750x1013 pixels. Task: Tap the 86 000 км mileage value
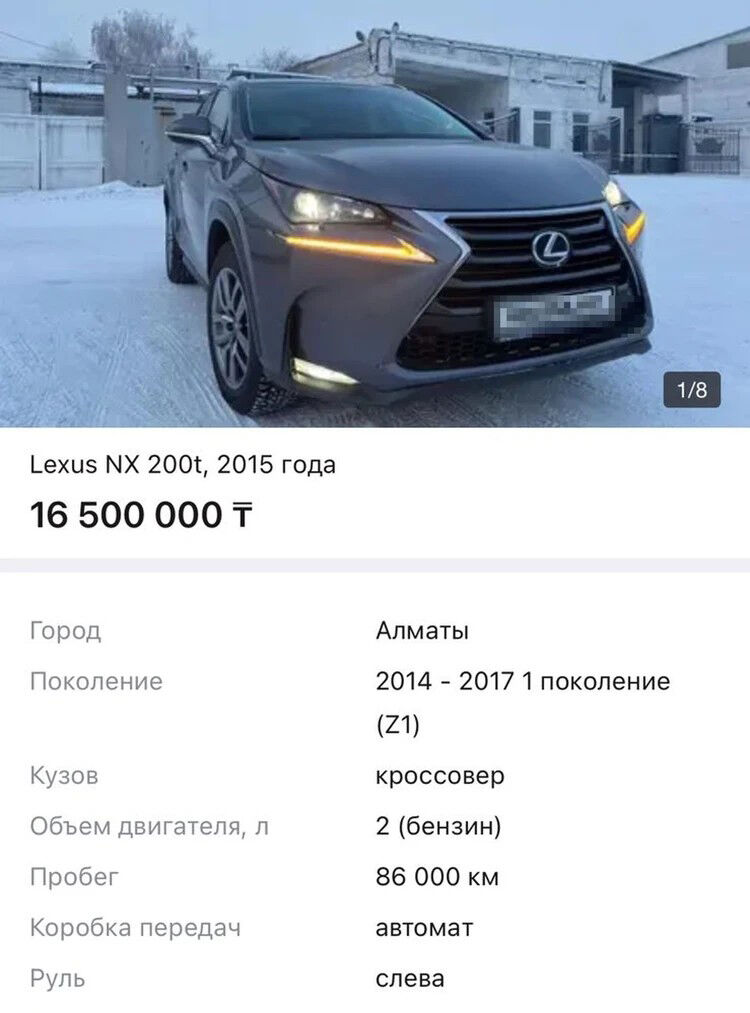click(x=437, y=877)
